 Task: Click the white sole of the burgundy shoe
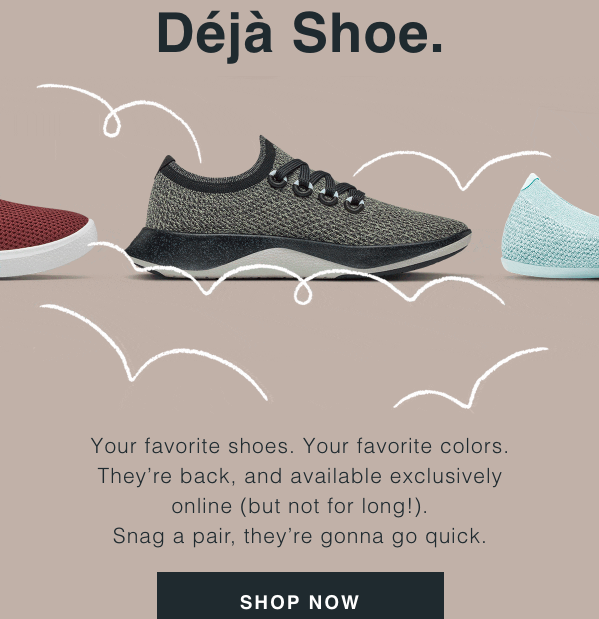tap(49, 255)
